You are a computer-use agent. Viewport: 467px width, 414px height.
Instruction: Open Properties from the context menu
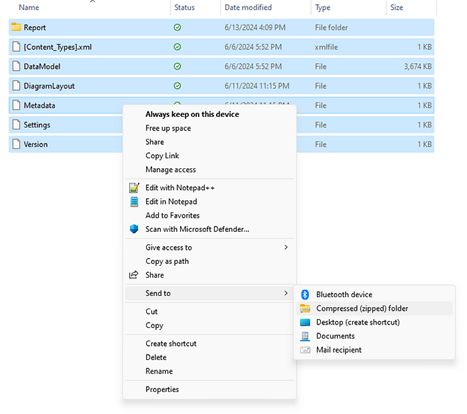[162, 389]
